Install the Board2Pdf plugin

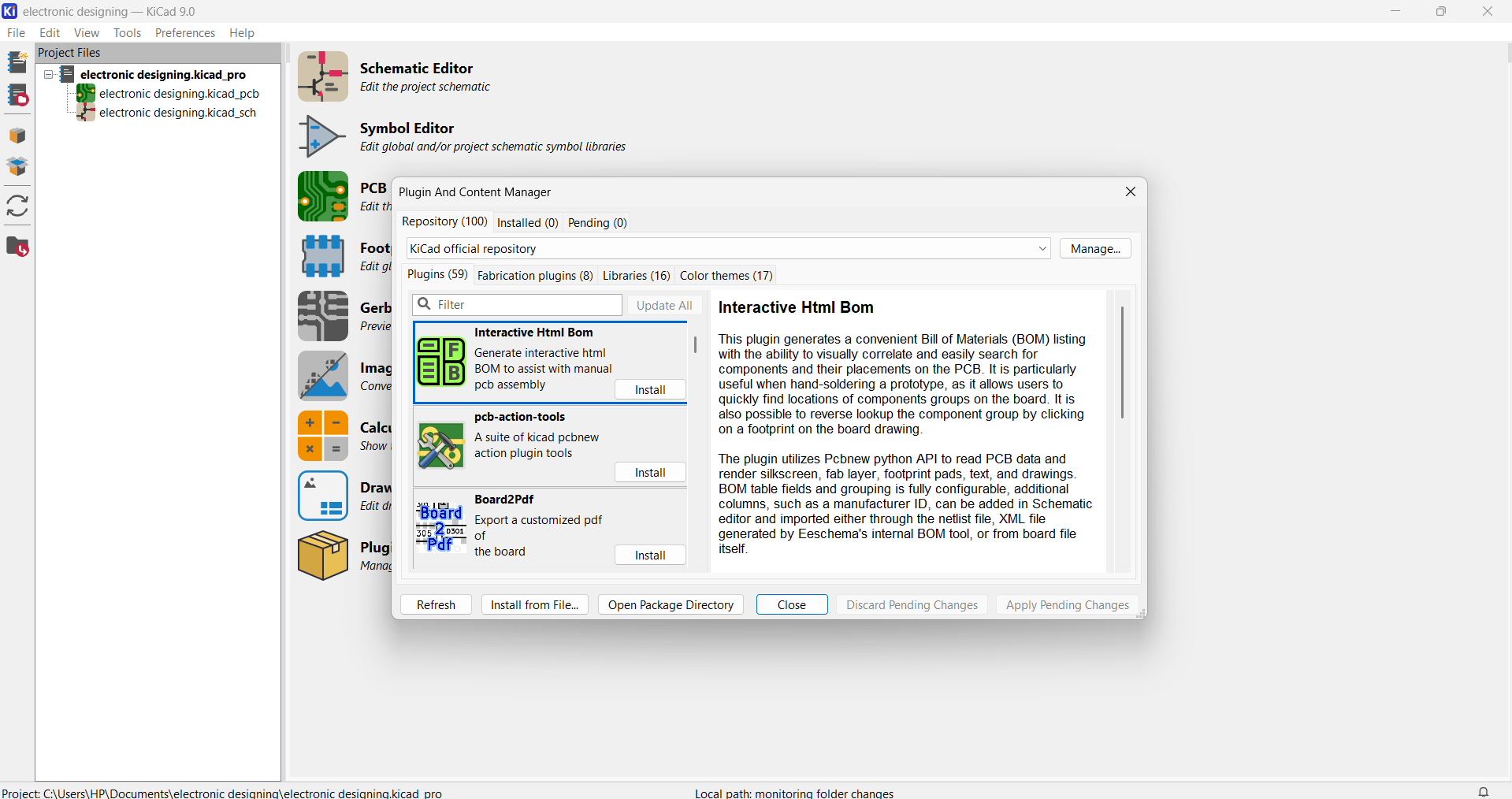pos(650,556)
